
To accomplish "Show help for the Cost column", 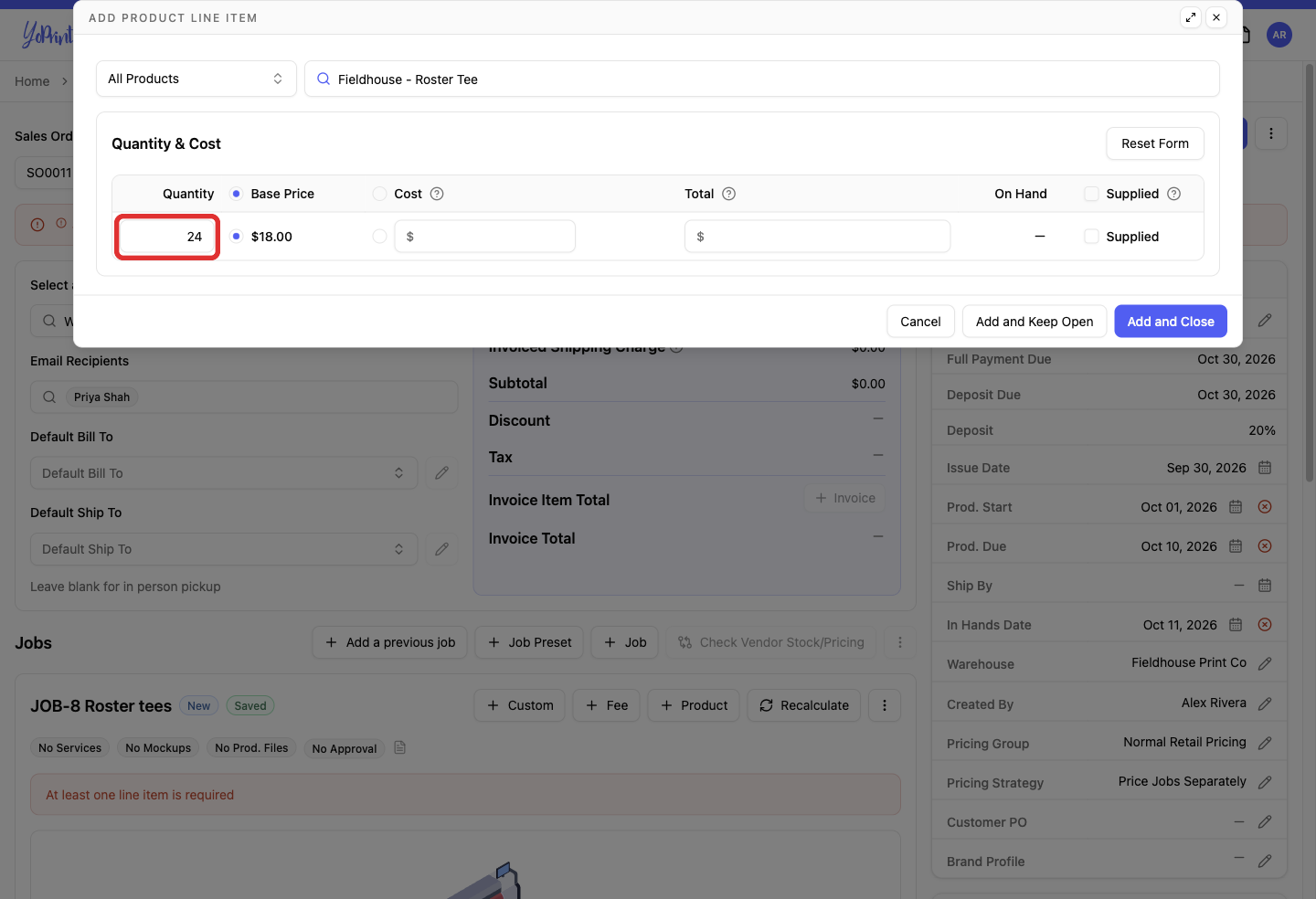I will (437, 194).
